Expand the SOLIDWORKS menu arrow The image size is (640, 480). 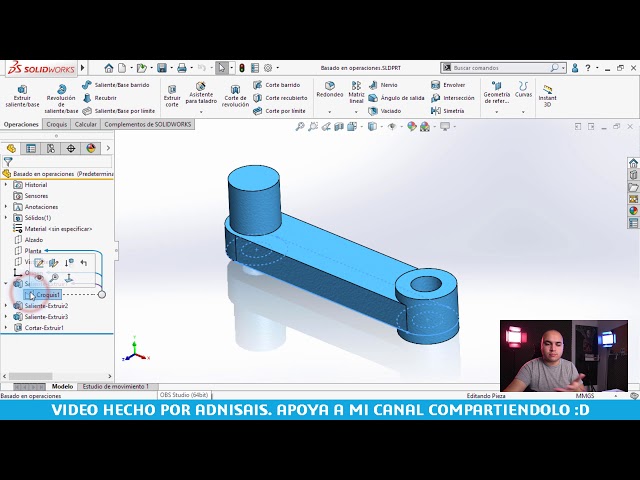click(x=83, y=68)
